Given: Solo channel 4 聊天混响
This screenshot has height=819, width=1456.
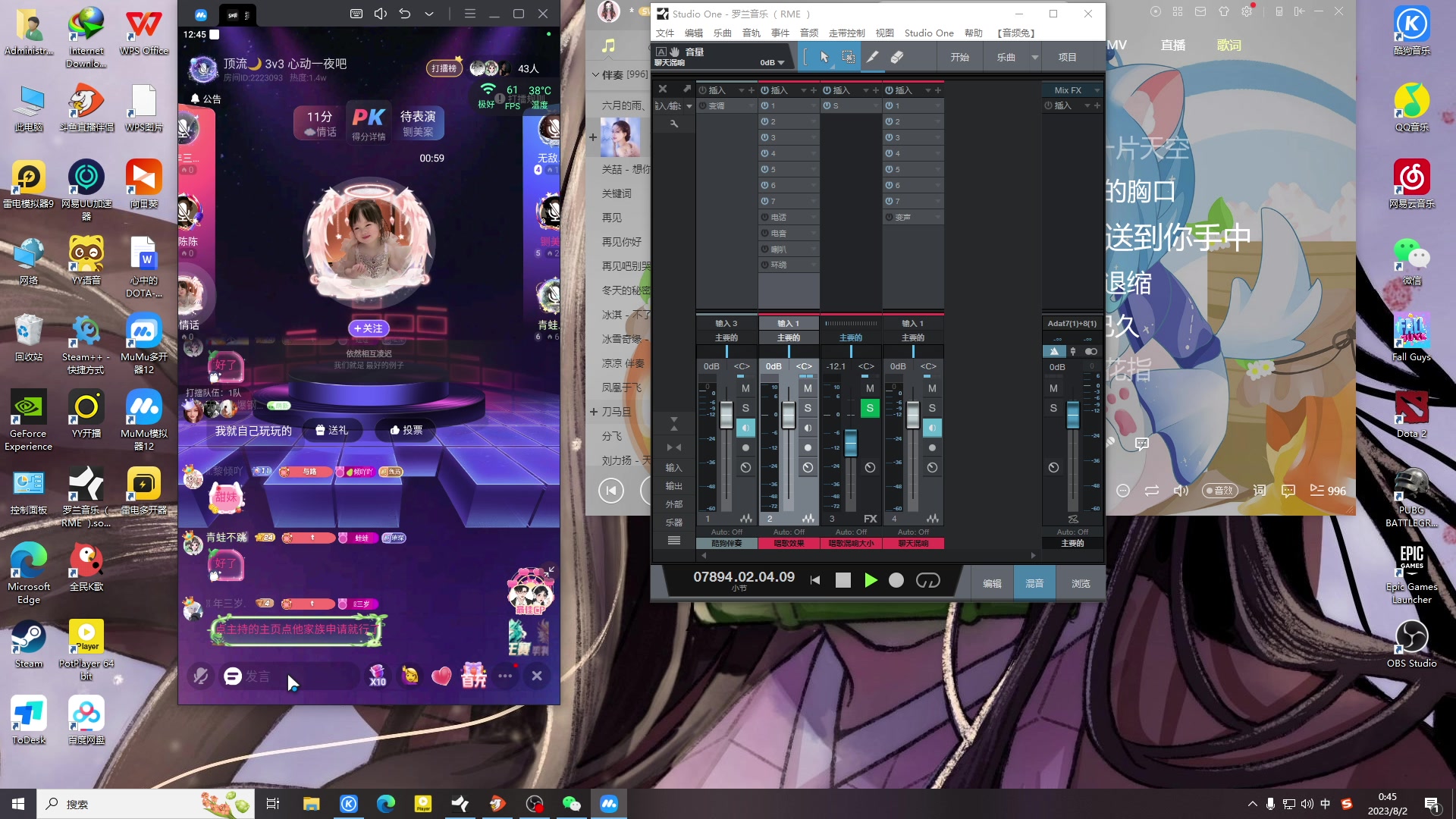Looking at the screenshot, I should [x=932, y=408].
